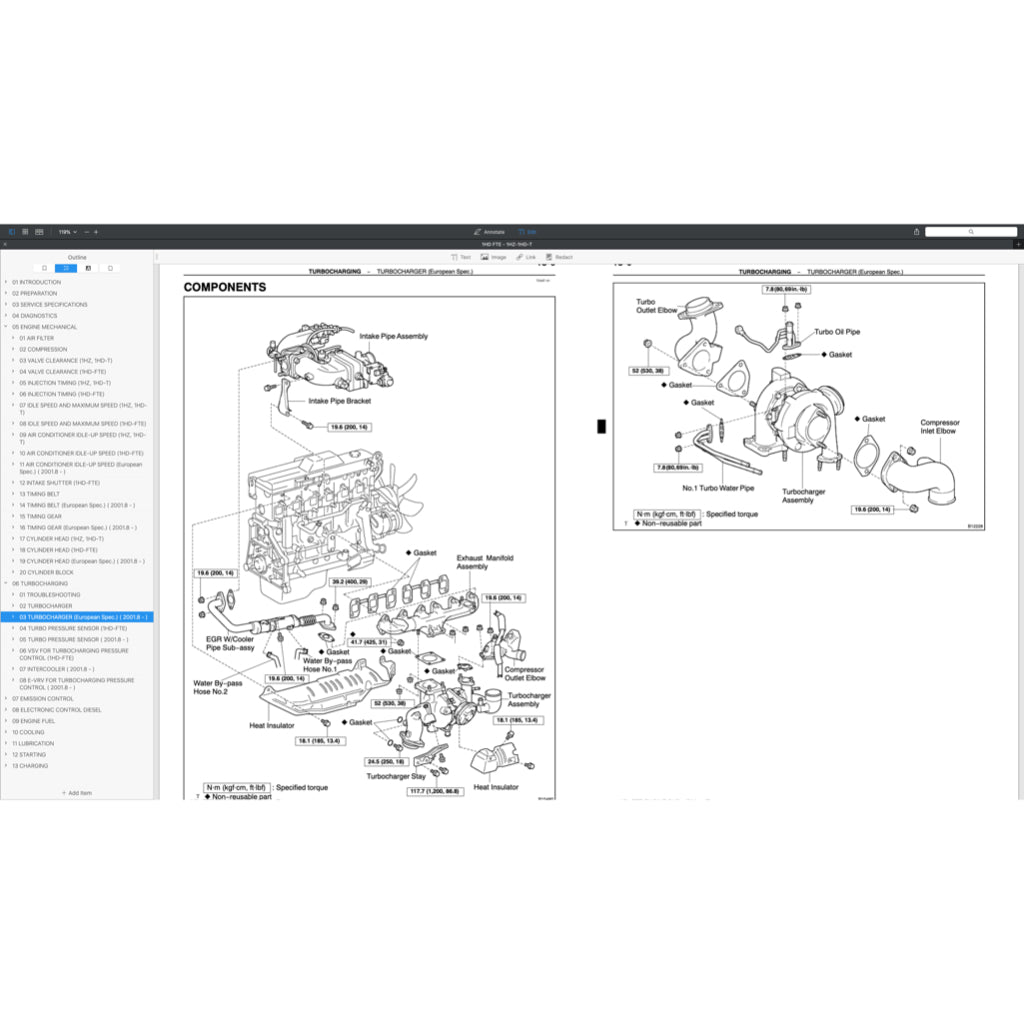Image resolution: width=1024 pixels, height=1024 pixels.
Task: Open a new tab with plus button
Action: click(x=1017, y=244)
